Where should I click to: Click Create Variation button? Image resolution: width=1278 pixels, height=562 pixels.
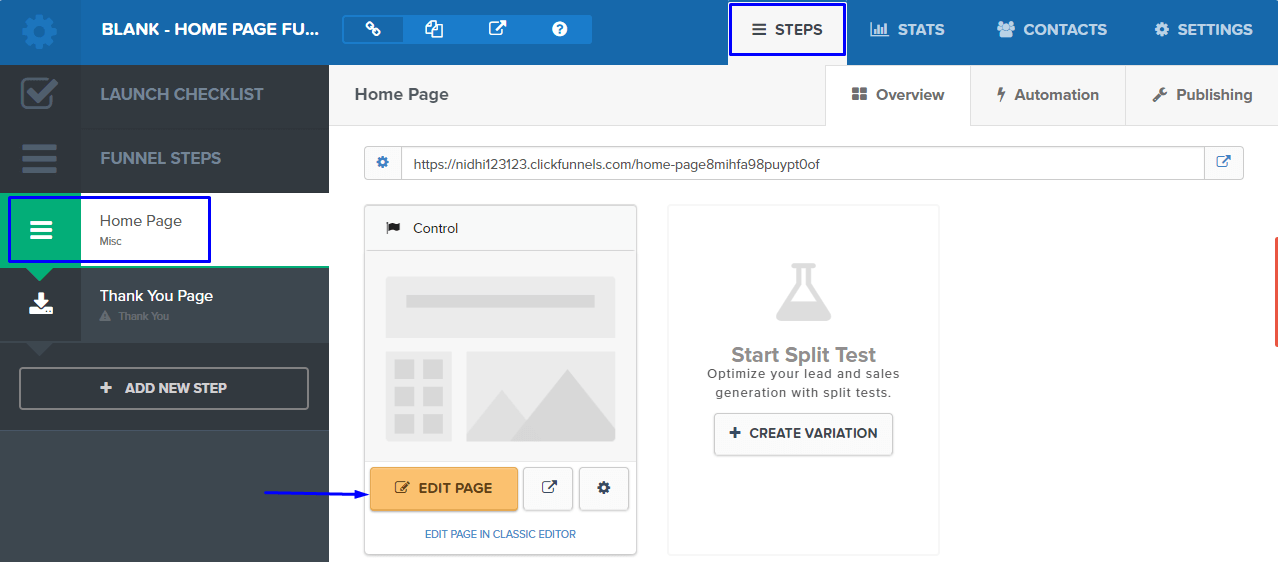(803, 433)
